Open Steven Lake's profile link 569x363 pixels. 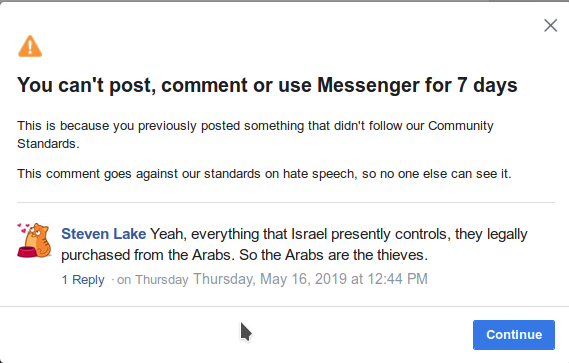coord(103,234)
